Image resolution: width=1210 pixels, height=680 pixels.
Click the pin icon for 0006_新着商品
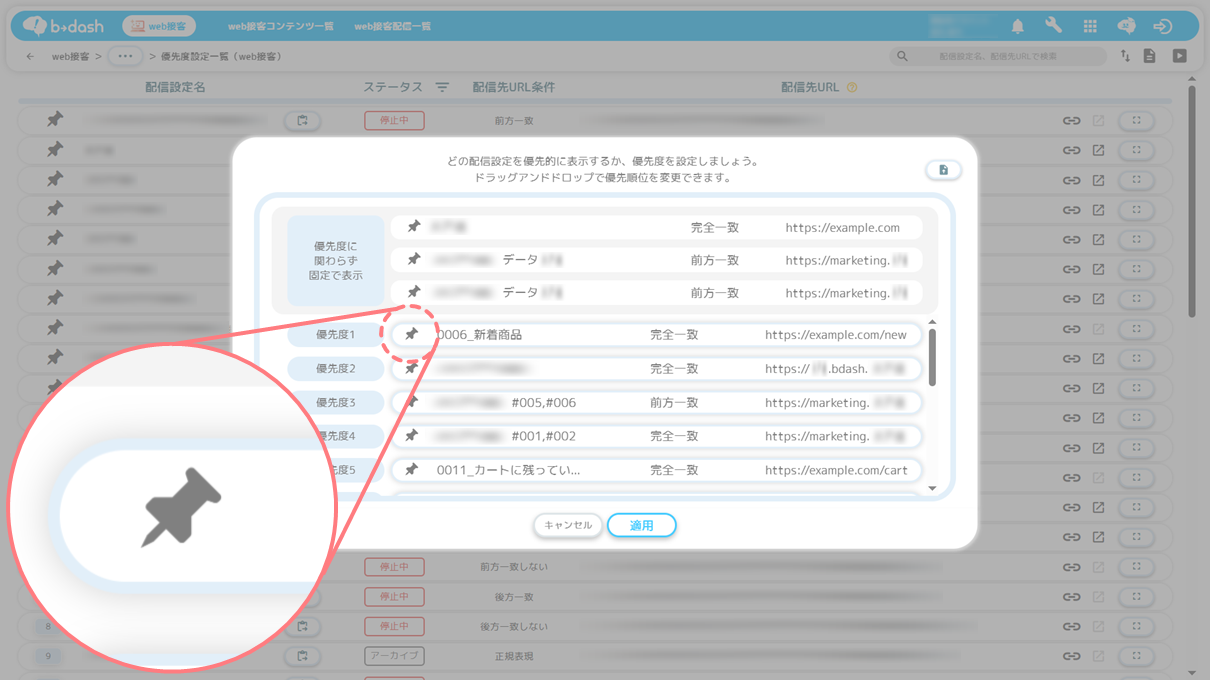coord(411,334)
